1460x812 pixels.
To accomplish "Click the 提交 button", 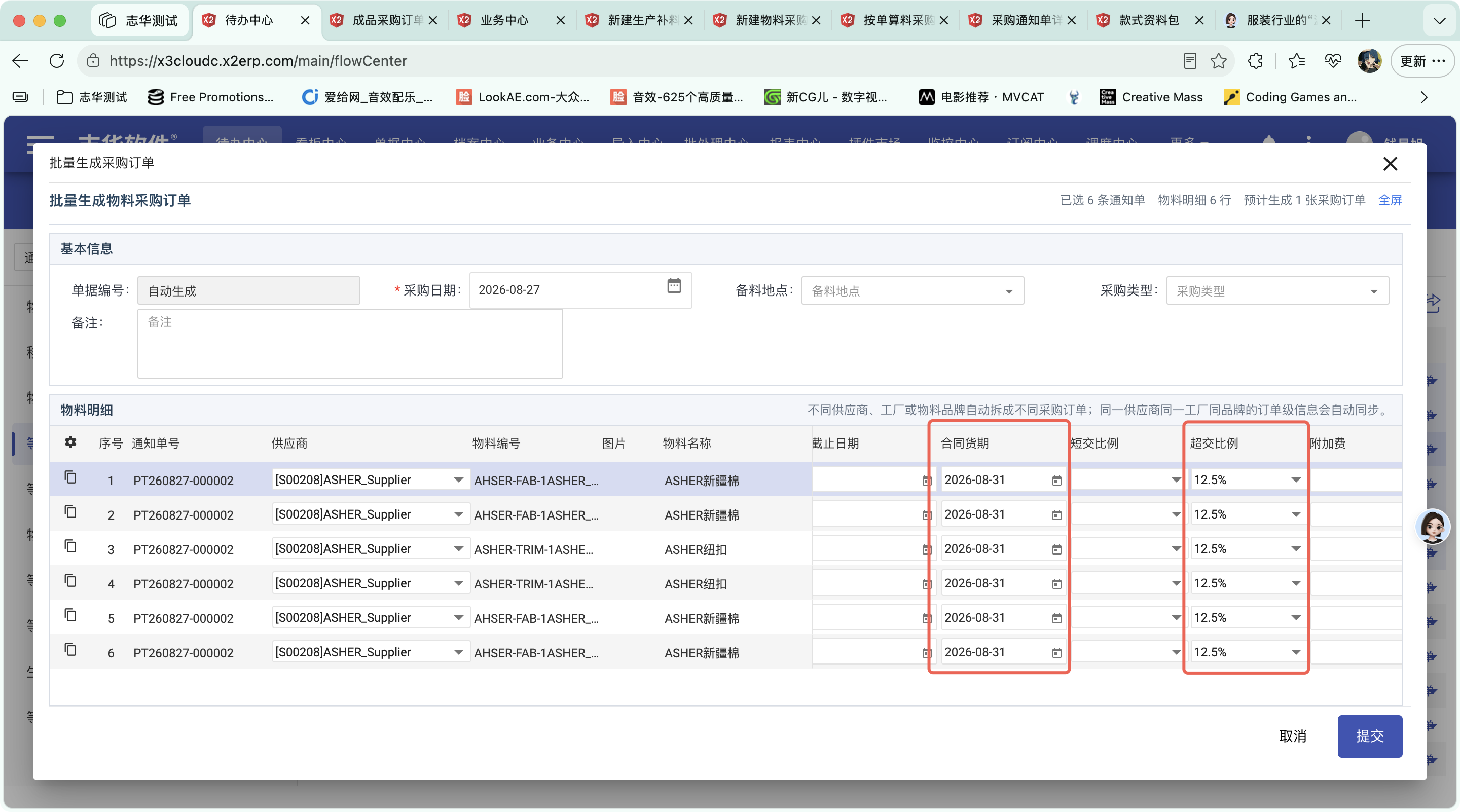I will [x=1370, y=736].
